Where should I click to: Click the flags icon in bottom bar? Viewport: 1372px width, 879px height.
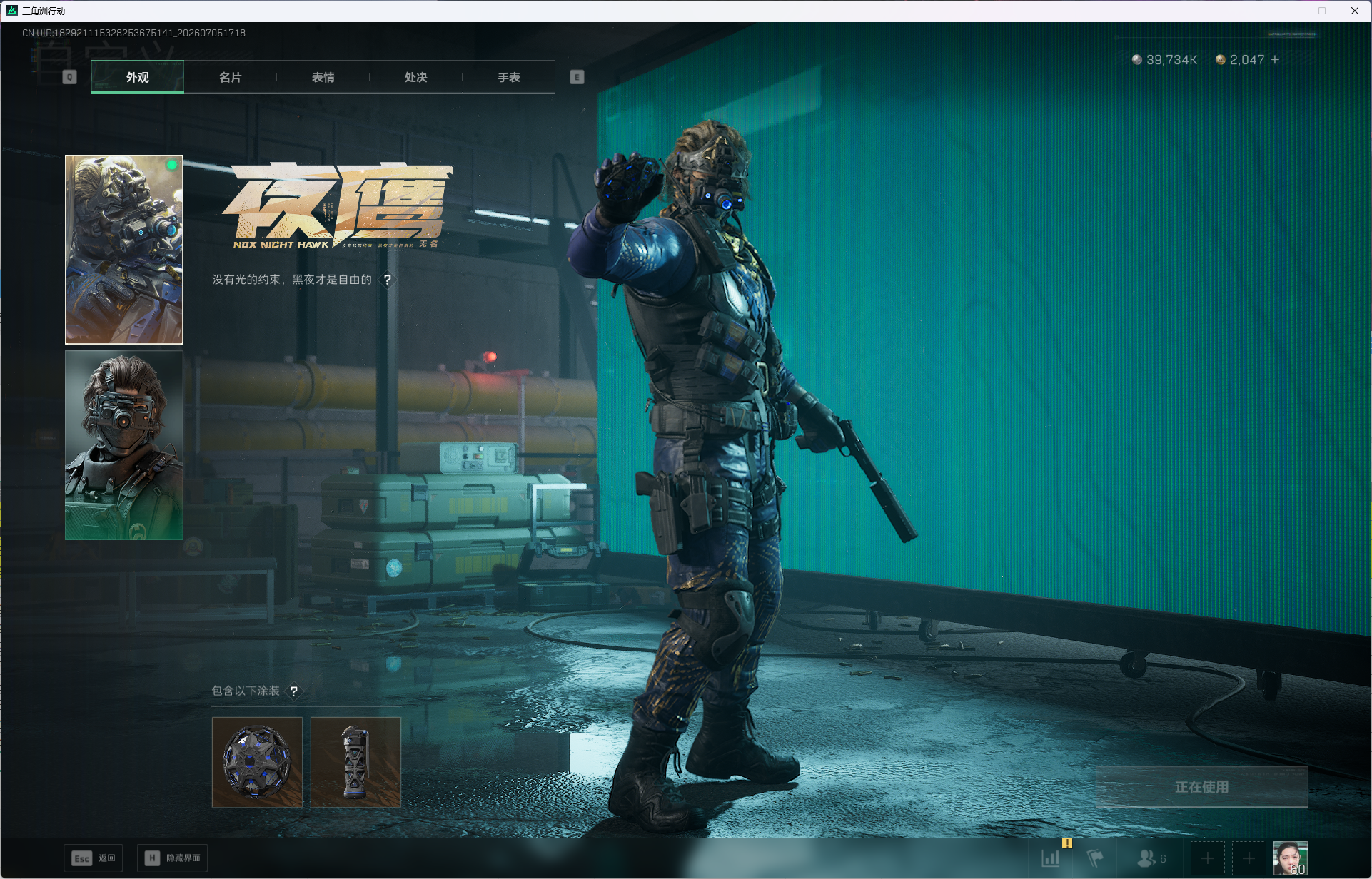click(x=1095, y=858)
